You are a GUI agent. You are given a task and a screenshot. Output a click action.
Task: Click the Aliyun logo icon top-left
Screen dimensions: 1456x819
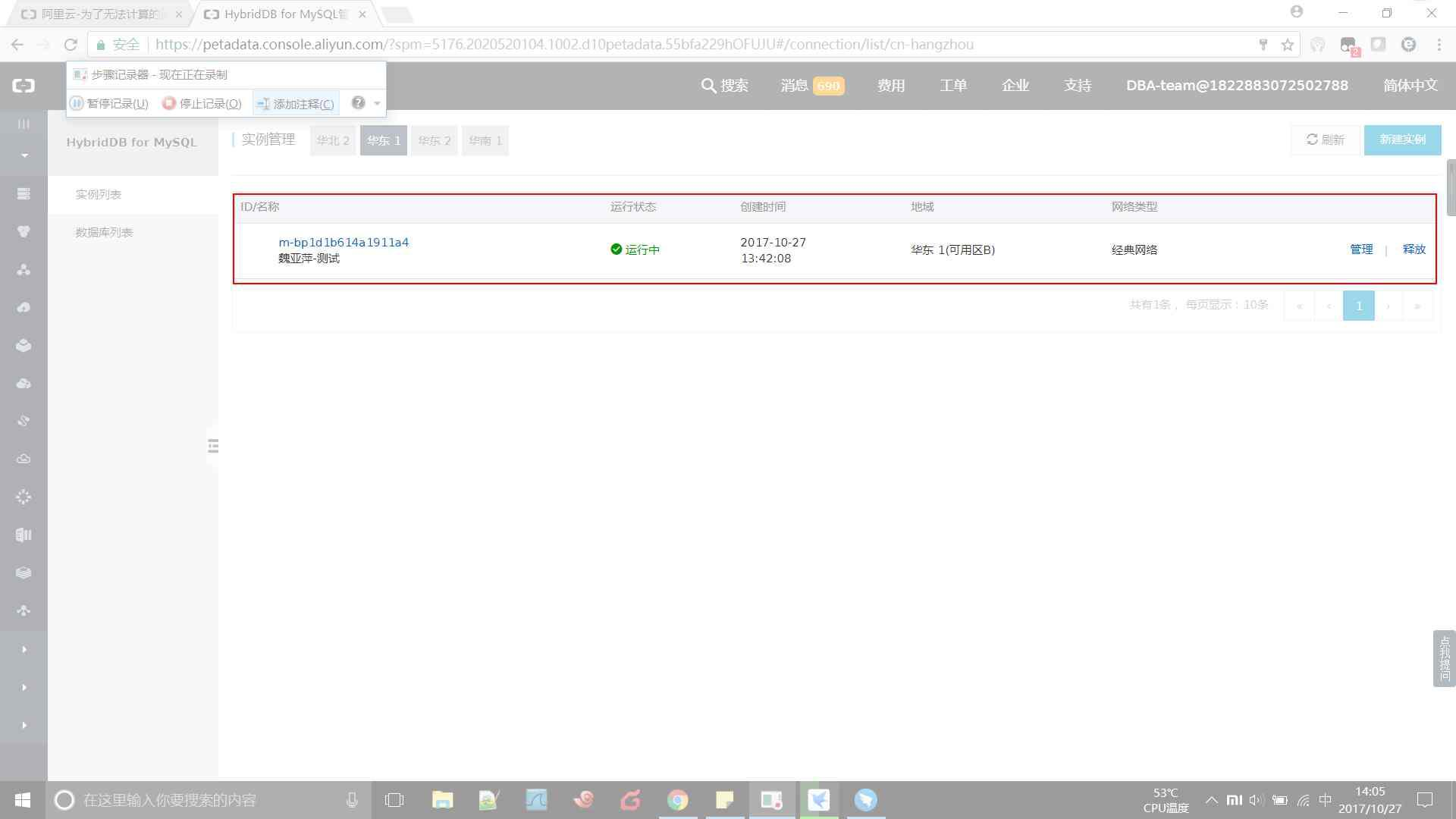(x=24, y=86)
